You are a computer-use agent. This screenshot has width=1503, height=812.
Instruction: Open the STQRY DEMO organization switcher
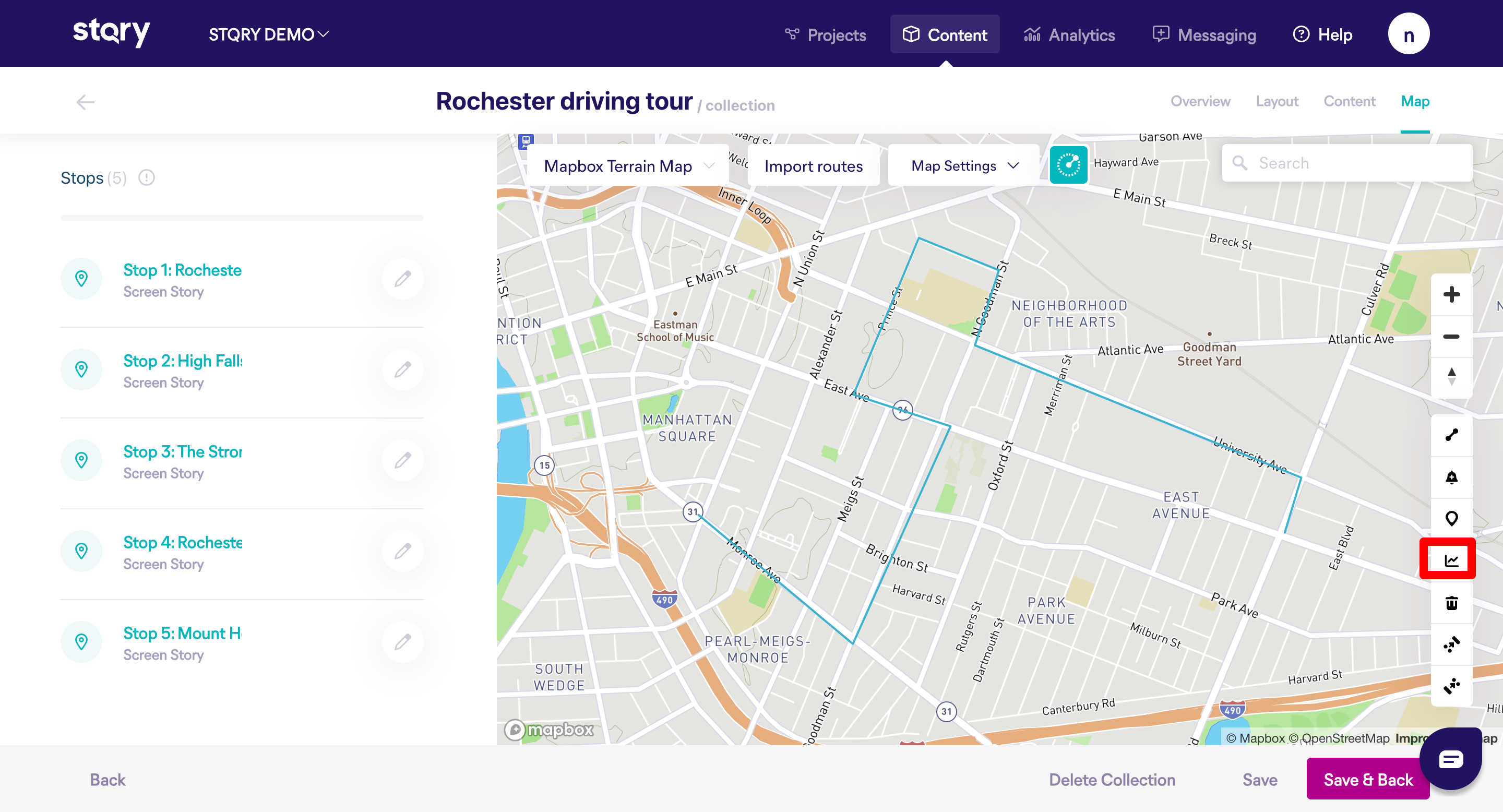pyautogui.click(x=268, y=34)
